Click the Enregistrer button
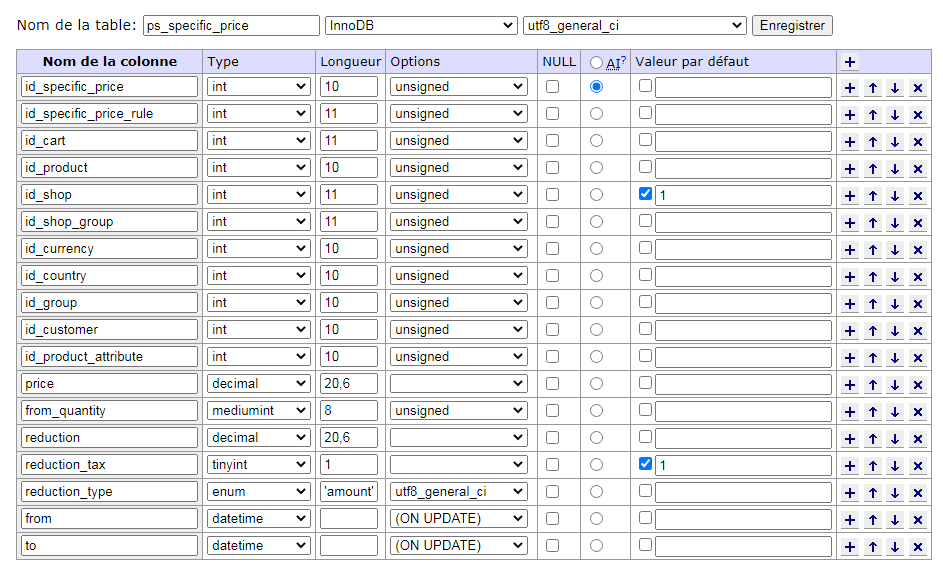The image size is (943, 573). 792,25
